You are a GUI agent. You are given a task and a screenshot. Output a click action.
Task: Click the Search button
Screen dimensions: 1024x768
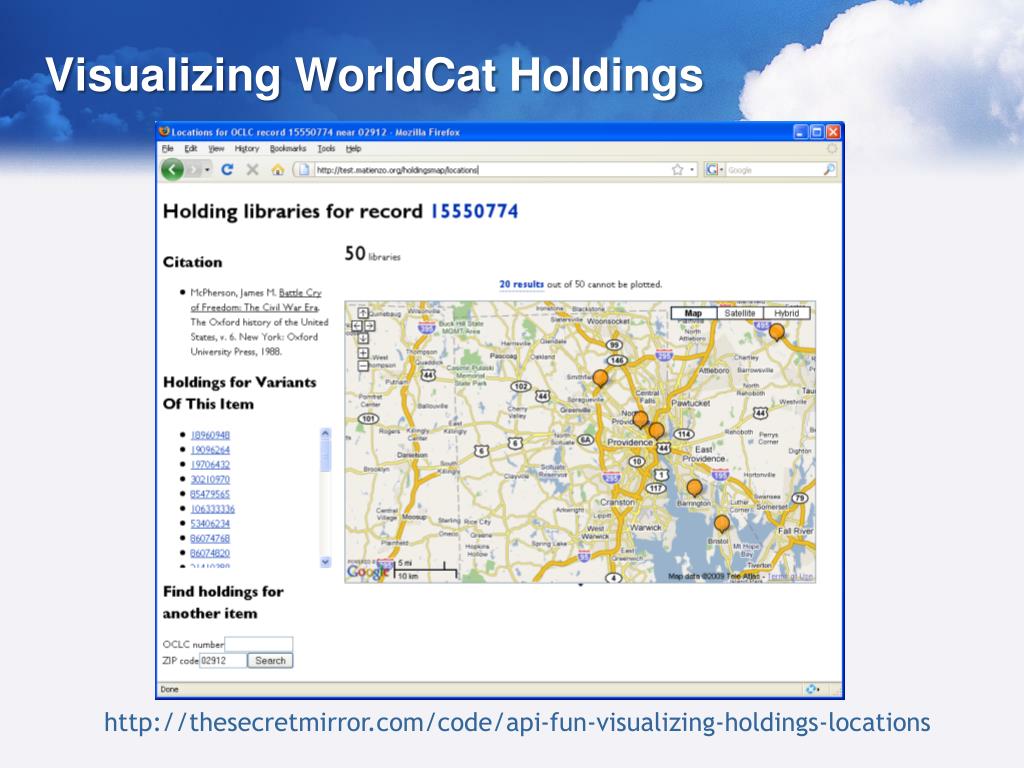pyautogui.click(x=270, y=660)
